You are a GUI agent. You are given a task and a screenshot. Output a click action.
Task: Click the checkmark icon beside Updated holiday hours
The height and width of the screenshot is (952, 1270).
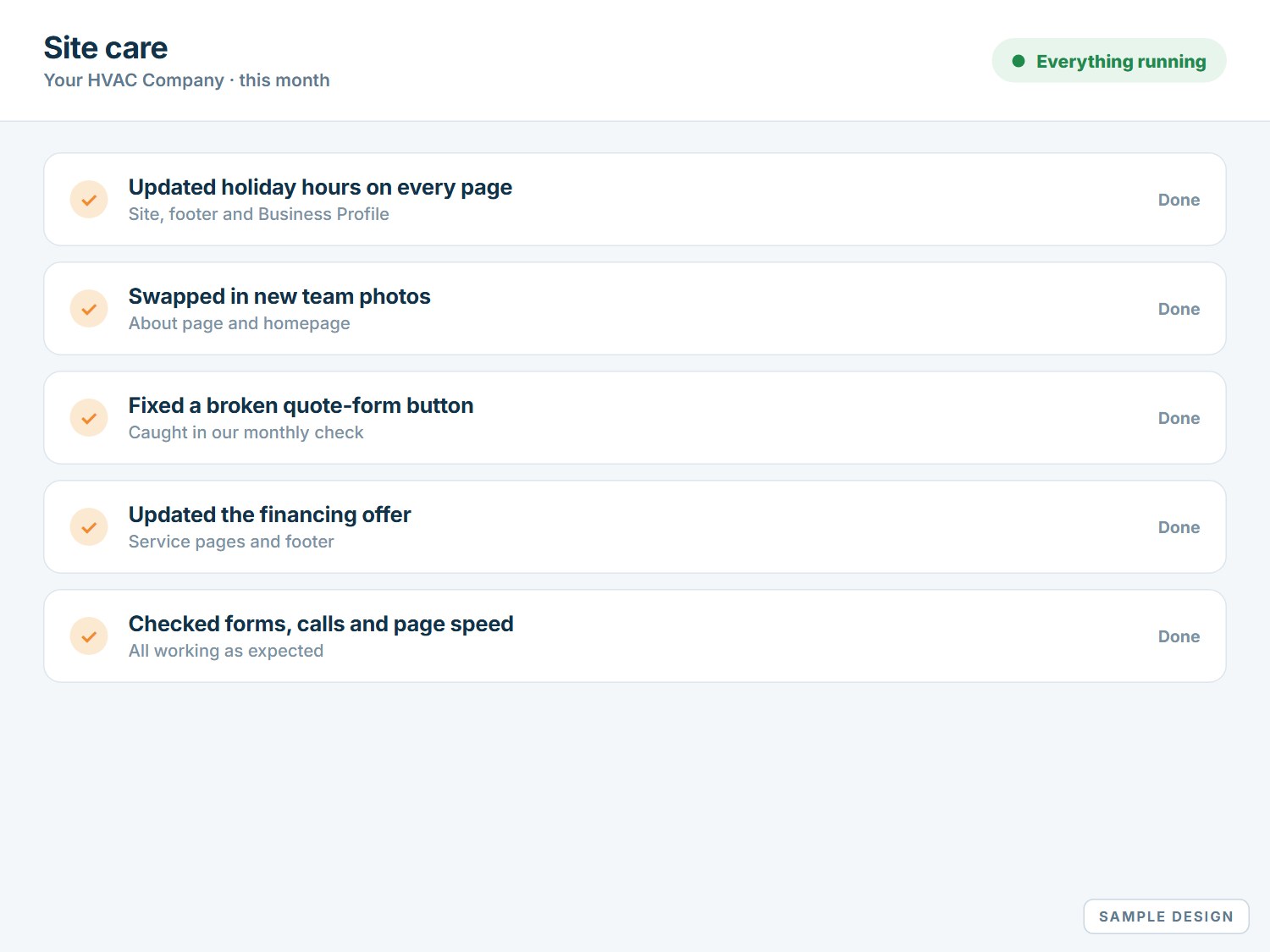point(89,200)
